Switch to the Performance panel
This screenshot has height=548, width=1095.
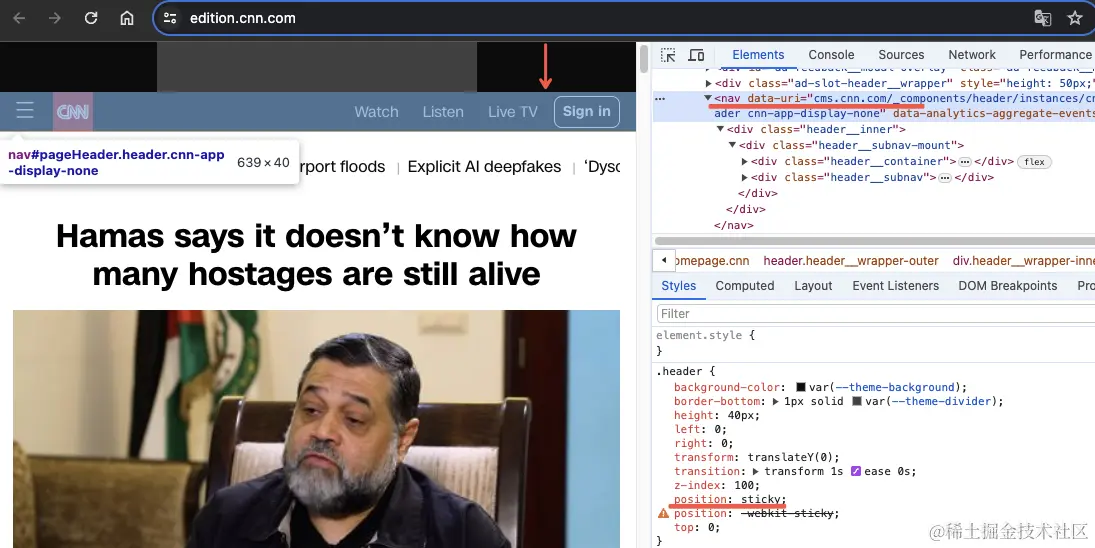click(1056, 55)
